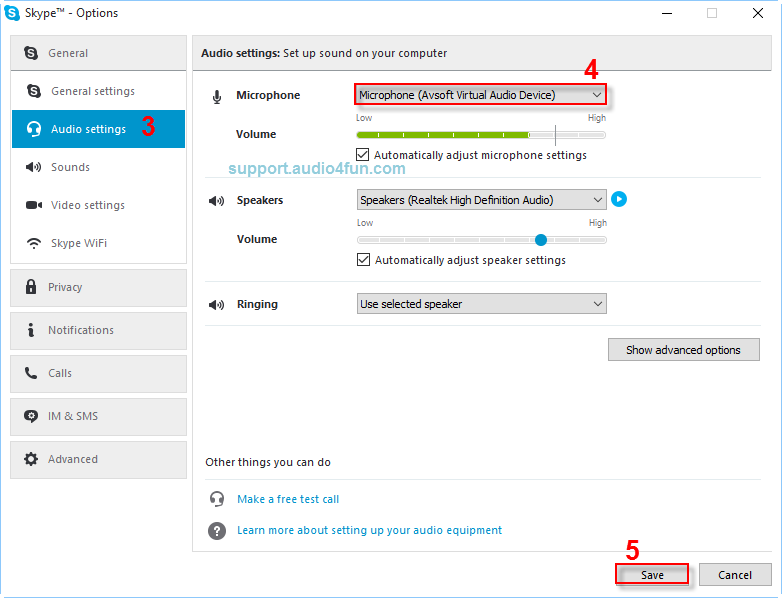The width and height of the screenshot is (782, 598).
Task: Open the Calls section
Action: click(x=98, y=374)
